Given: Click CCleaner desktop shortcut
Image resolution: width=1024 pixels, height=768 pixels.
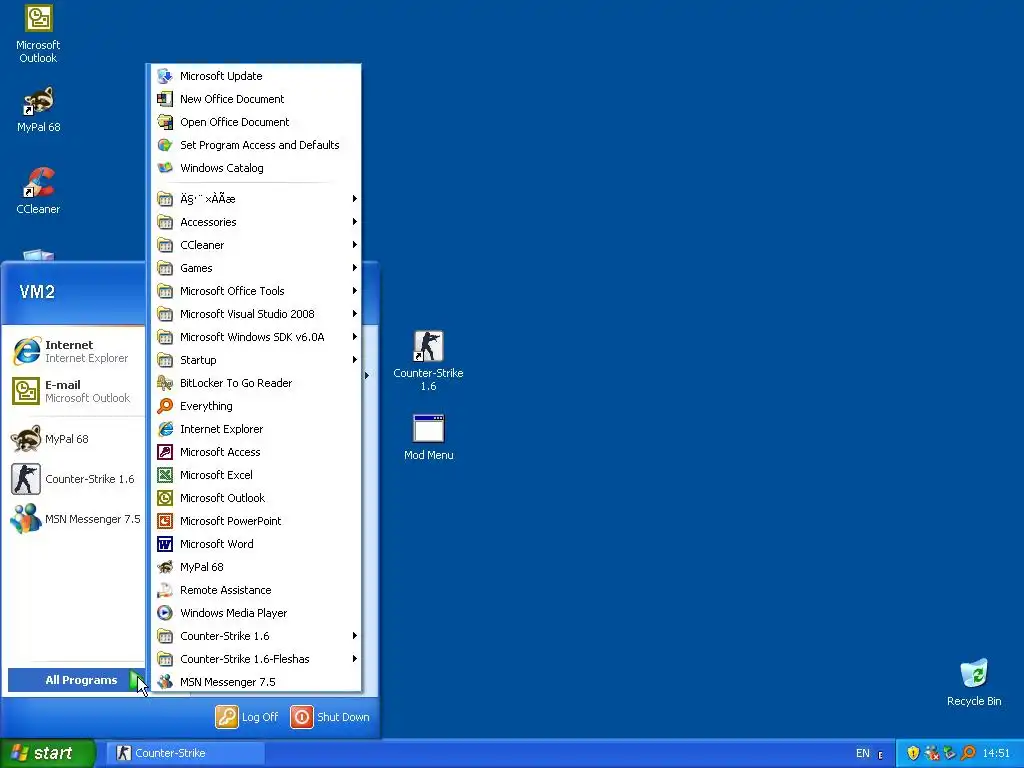Looking at the screenshot, I should point(39,191).
